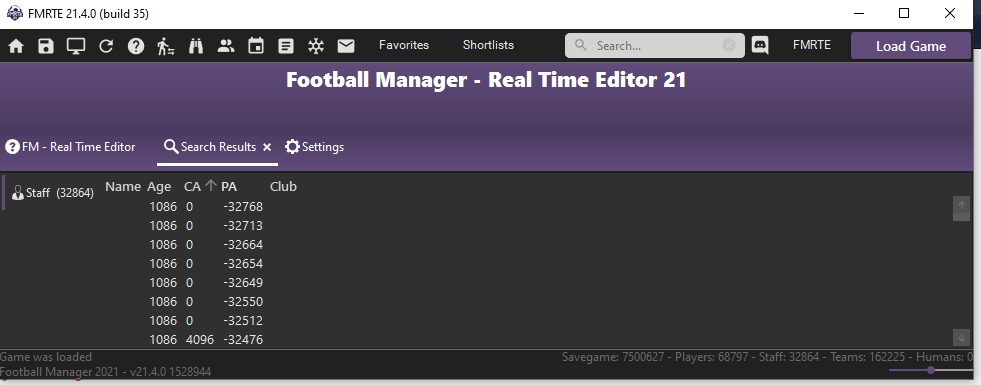The height and width of the screenshot is (385, 981).
Task: Click the snowflake freeze icon
Action: click(x=316, y=46)
